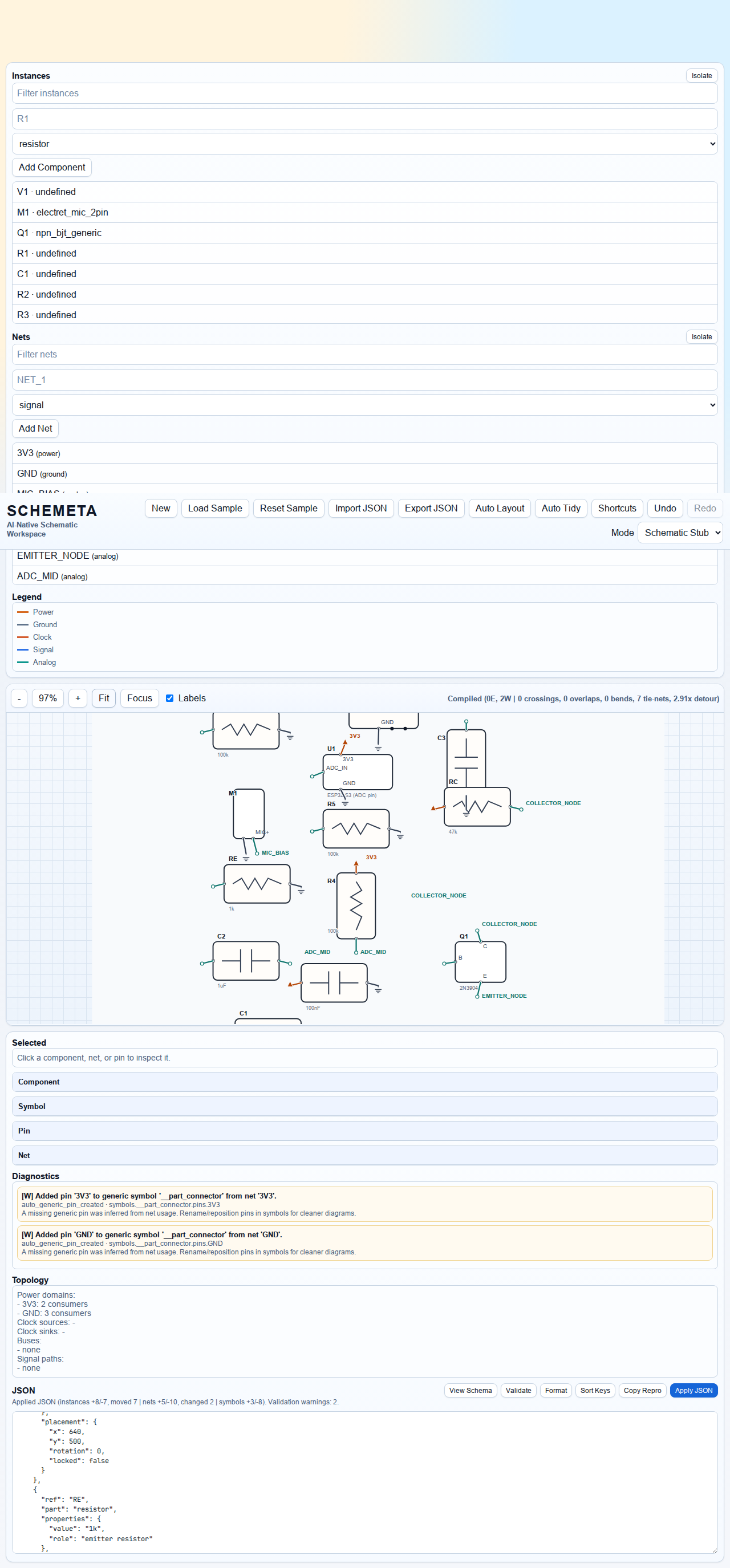Zoom in with the plus button
The width and height of the screenshot is (730, 1568).
78,698
